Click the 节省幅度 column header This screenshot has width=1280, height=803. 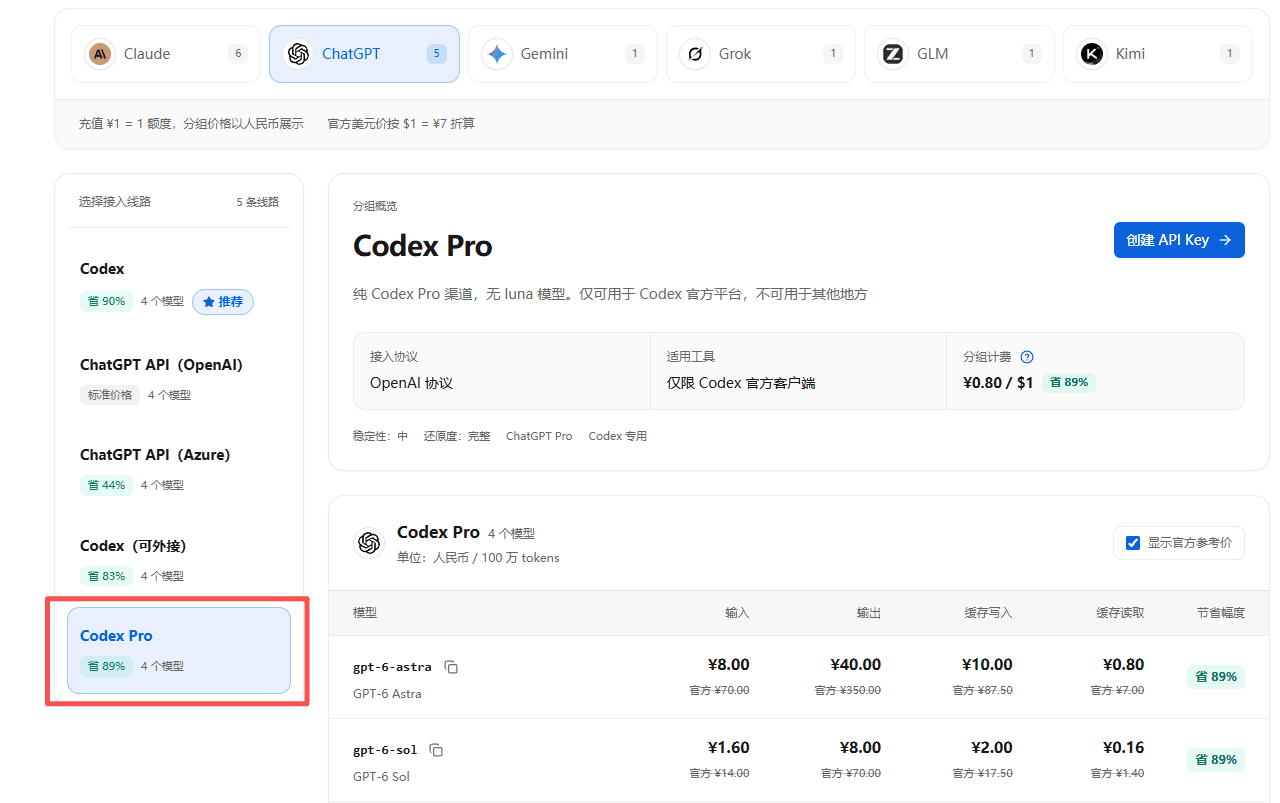click(x=1221, y=613)
